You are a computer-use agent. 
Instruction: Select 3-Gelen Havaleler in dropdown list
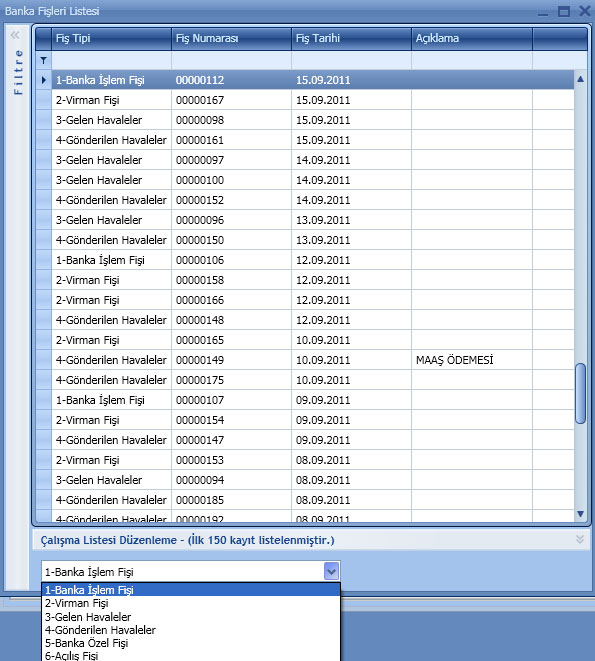pos(191,617)
